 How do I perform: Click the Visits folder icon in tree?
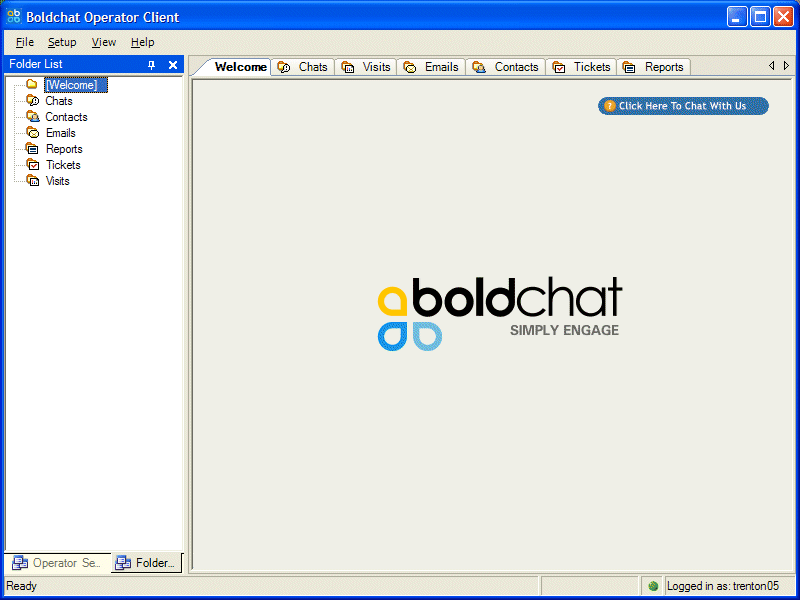click(33, 180)
